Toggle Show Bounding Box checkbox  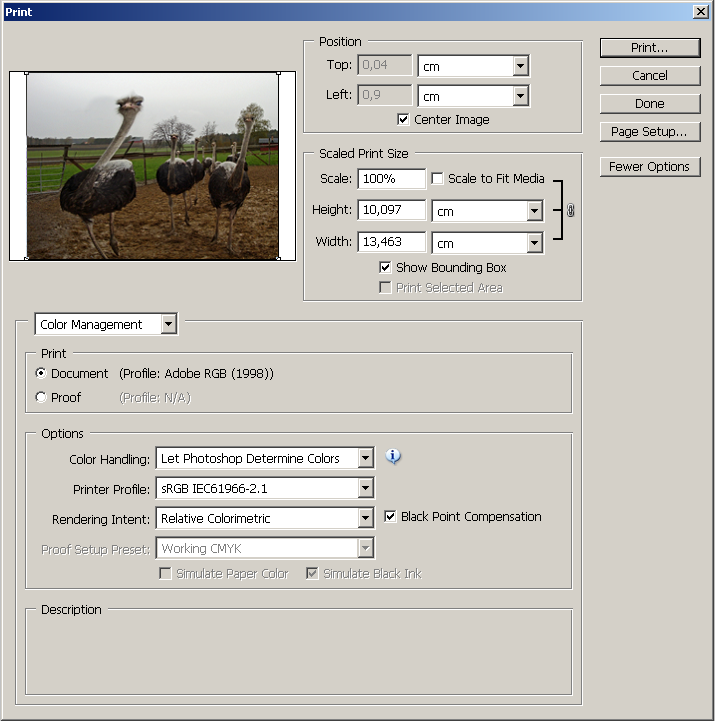[385, 267]
